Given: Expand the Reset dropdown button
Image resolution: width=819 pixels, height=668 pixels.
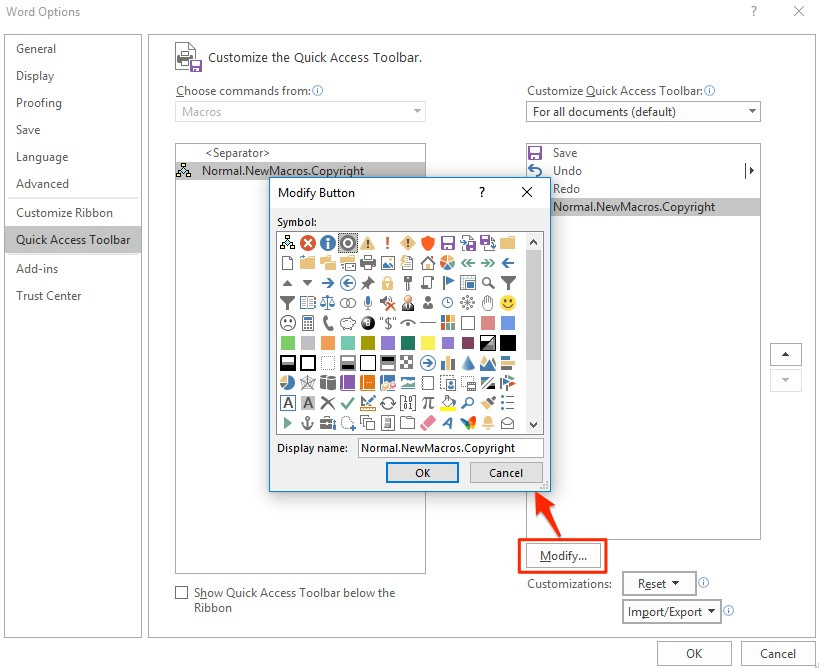Looking at the screenshot, I should pyautogui.click(x=658, y=584).
